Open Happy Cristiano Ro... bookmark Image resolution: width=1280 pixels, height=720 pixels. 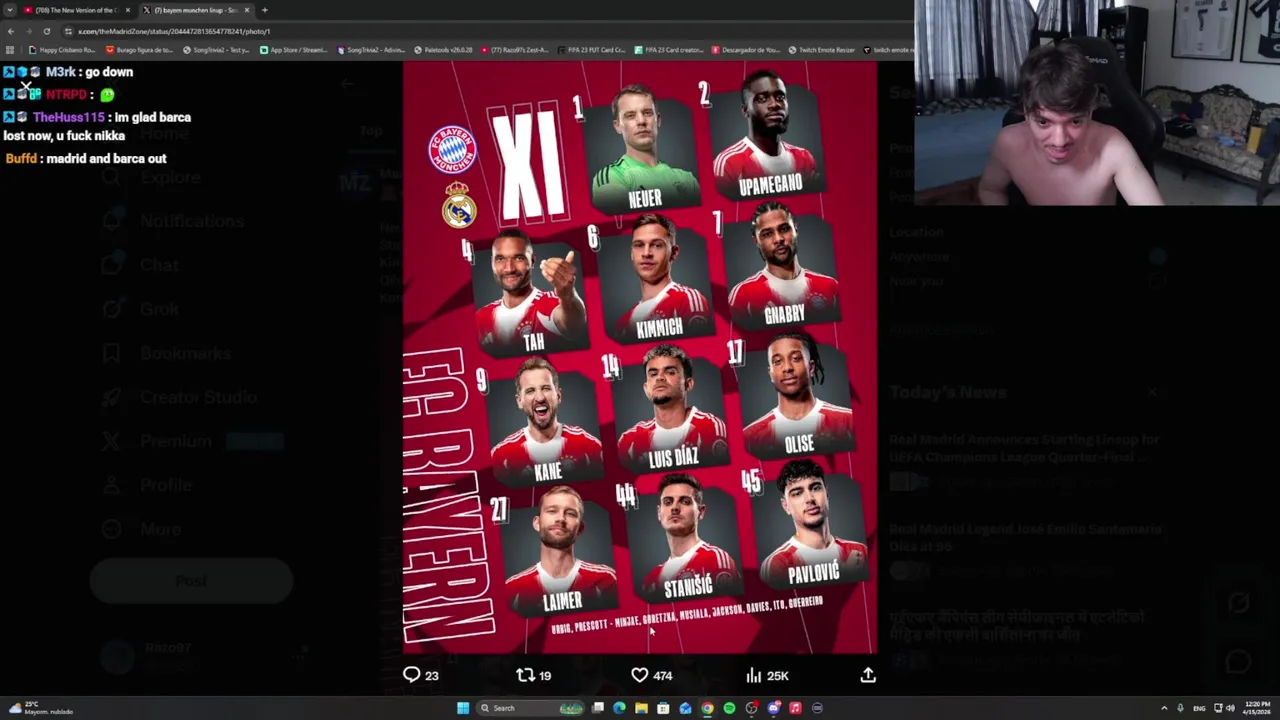pos(63,50)
